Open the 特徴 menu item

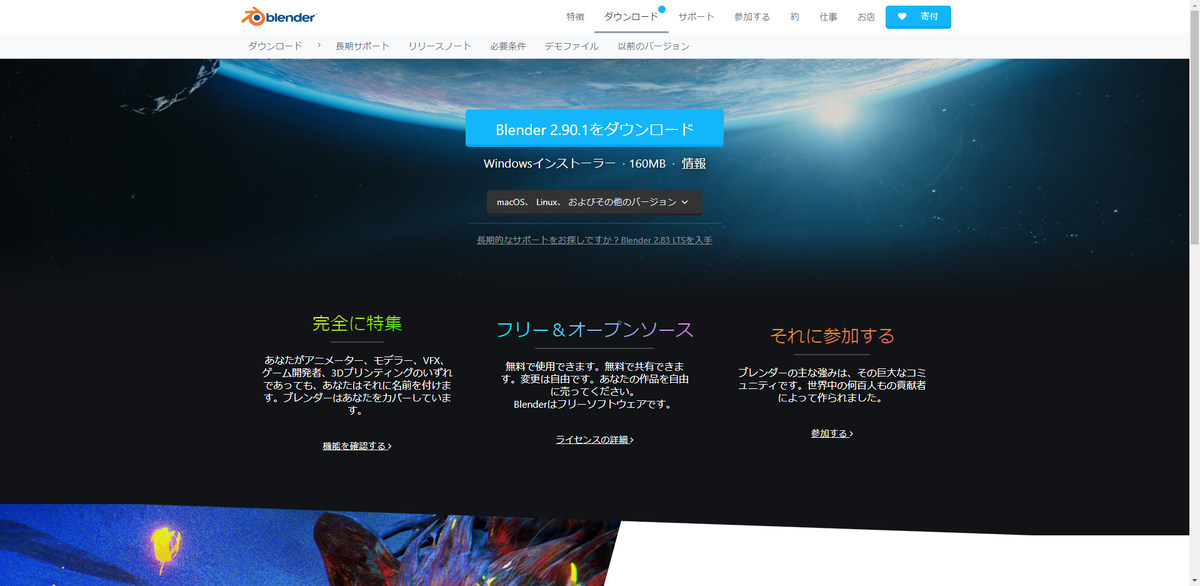click(575, 17)
